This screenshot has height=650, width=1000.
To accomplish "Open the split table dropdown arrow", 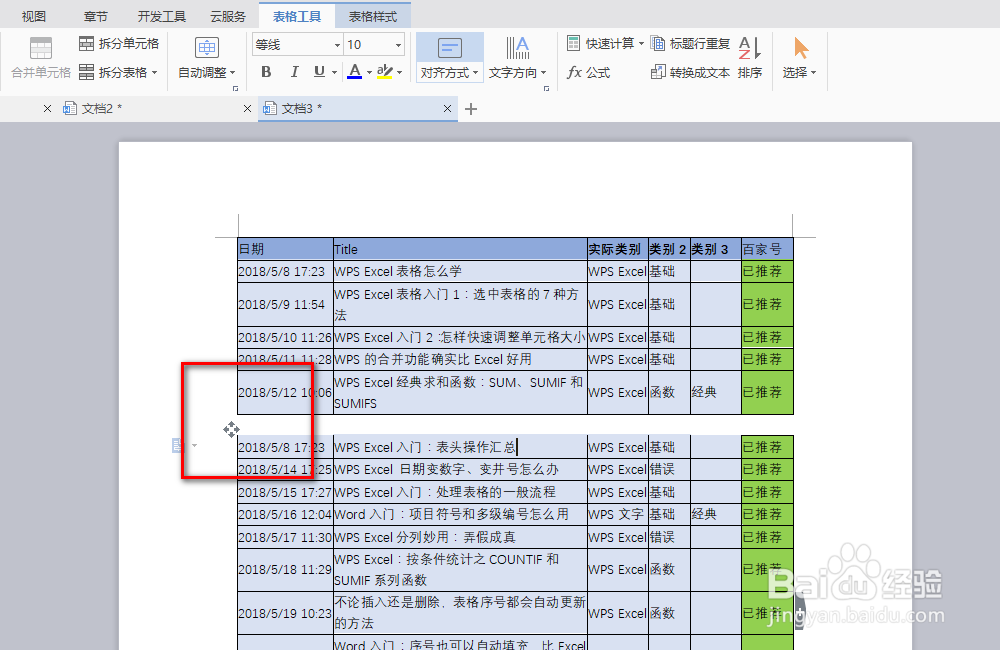I will point(154,73).
